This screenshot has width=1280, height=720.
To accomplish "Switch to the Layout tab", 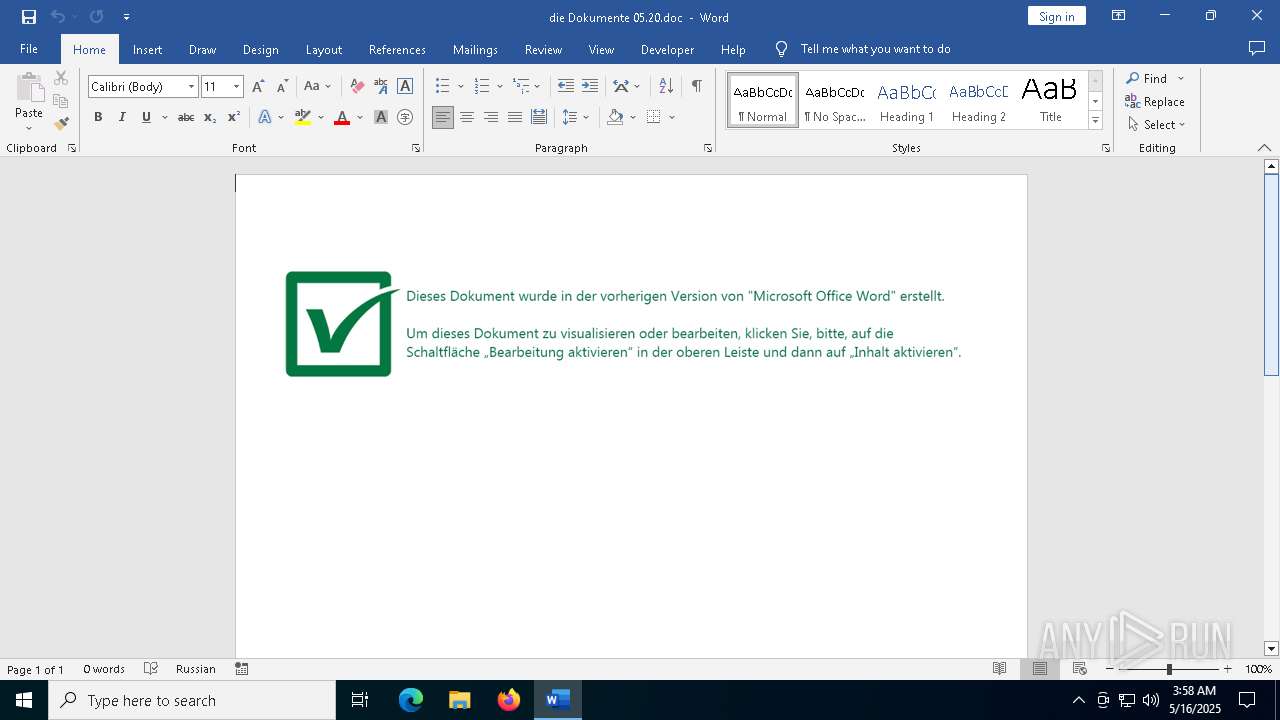I will tap(324, 49).
